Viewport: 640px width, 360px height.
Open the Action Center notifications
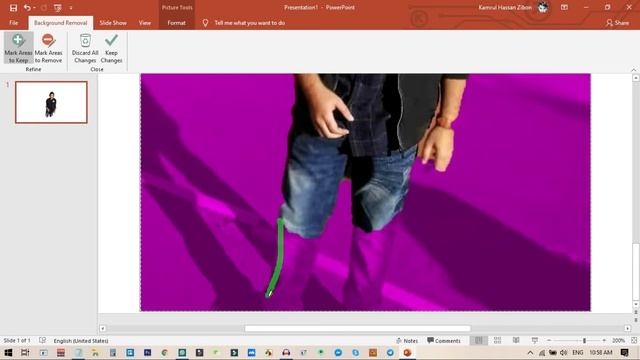pos(624,353)
